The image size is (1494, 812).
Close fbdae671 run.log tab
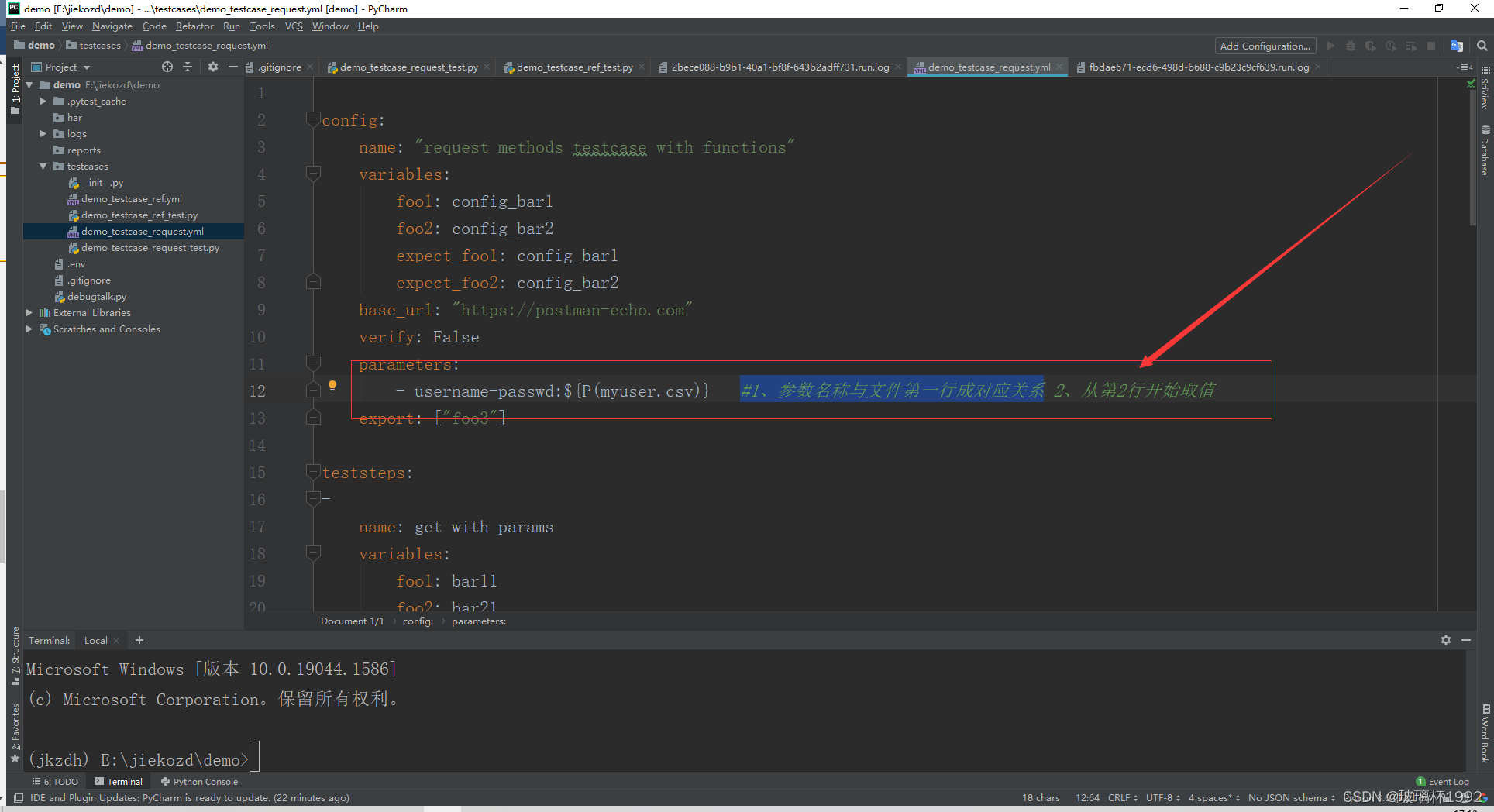point(1318,67)
